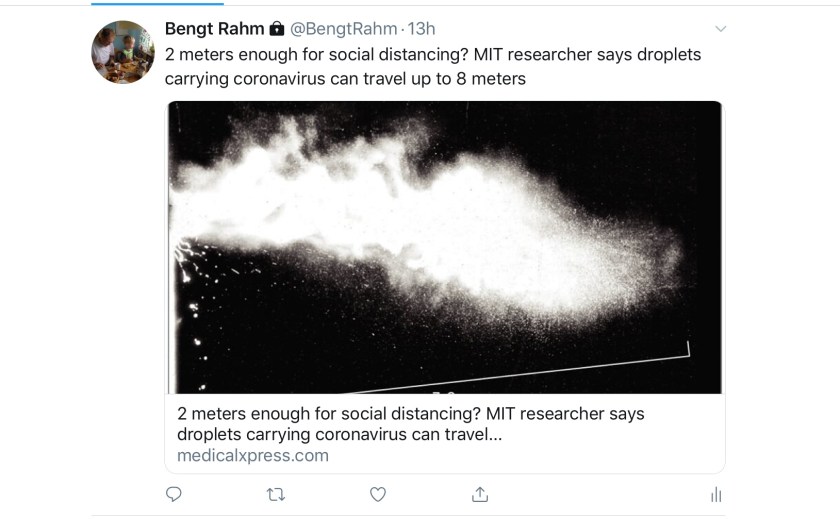Reply to Bengt Rahm's tweet
The image size is (840, 519).
[x=174, y=494]
